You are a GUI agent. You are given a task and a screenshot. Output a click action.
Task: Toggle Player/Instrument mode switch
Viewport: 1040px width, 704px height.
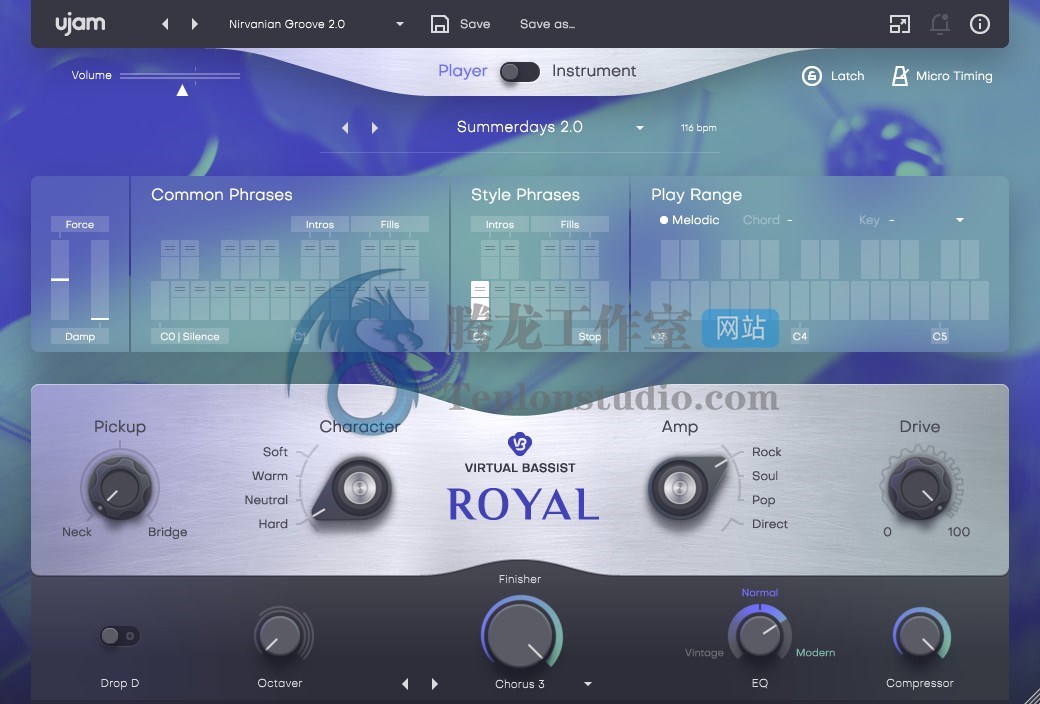tap(520, 72)
